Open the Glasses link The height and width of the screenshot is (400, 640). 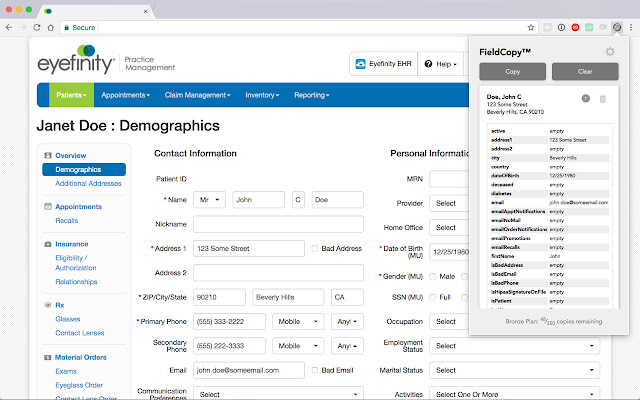click(x=68, y=319)
